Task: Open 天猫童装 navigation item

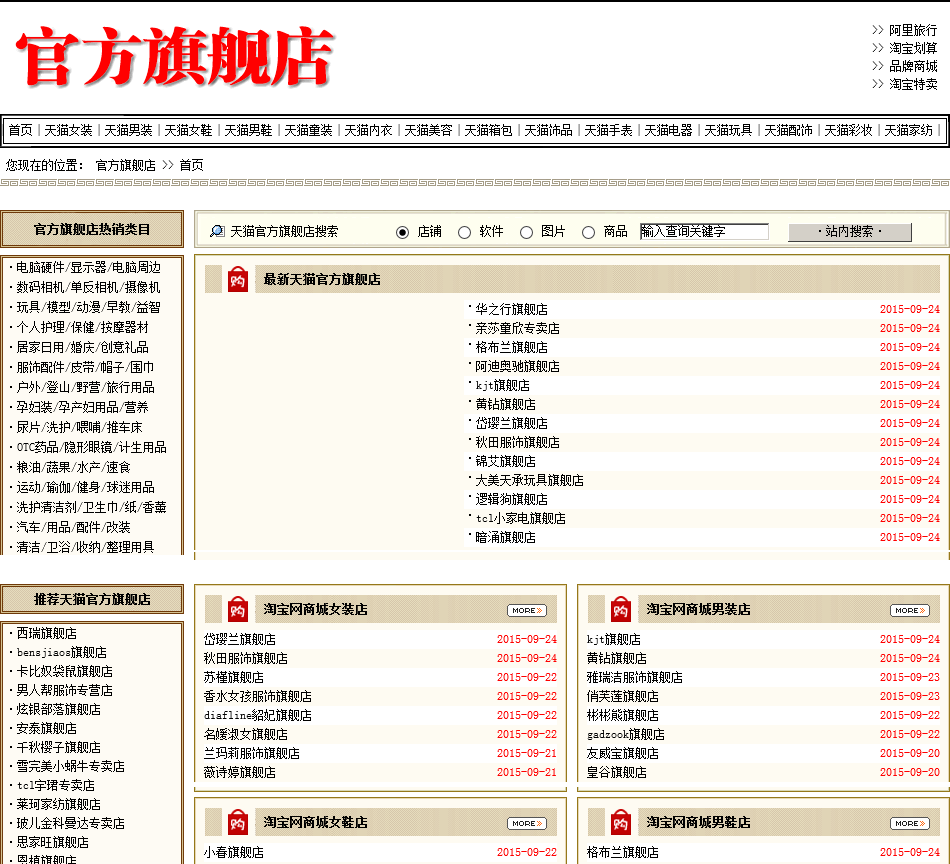Action: coord(308,130)
